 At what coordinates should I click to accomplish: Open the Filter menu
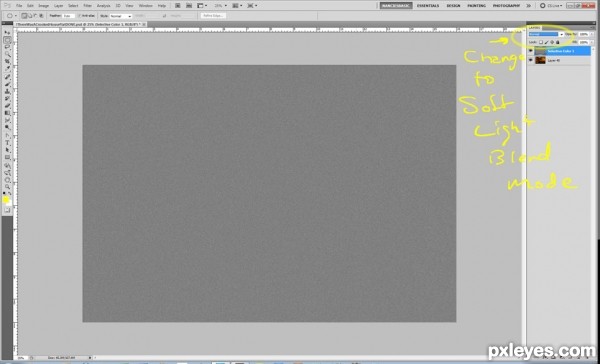point(87,6)
